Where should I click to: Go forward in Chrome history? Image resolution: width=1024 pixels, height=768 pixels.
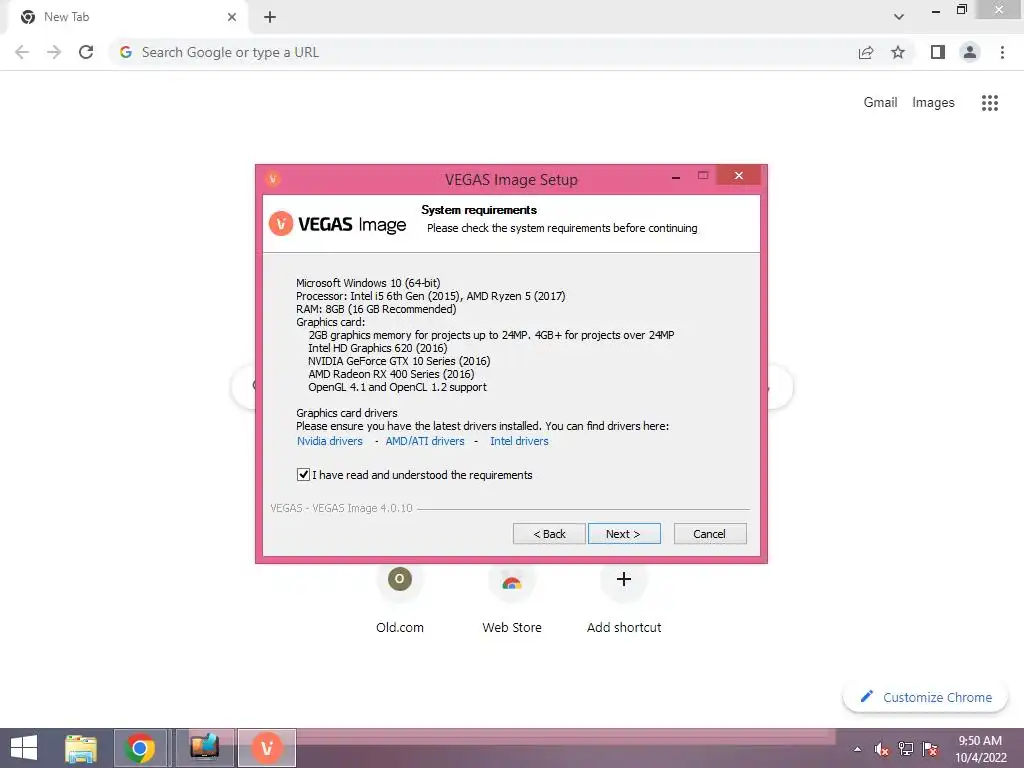click(54, 52)
